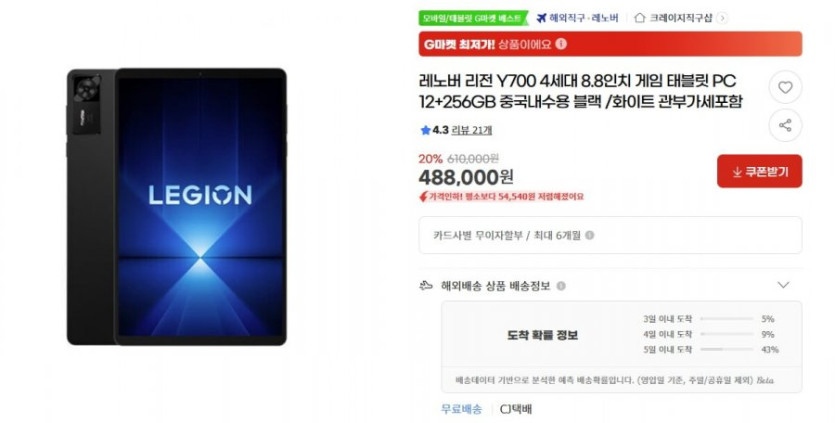Viewport: 835px width, 423px height.
Task: Expand 카드사별 무이자할부 details box
Action: (610, 235)
